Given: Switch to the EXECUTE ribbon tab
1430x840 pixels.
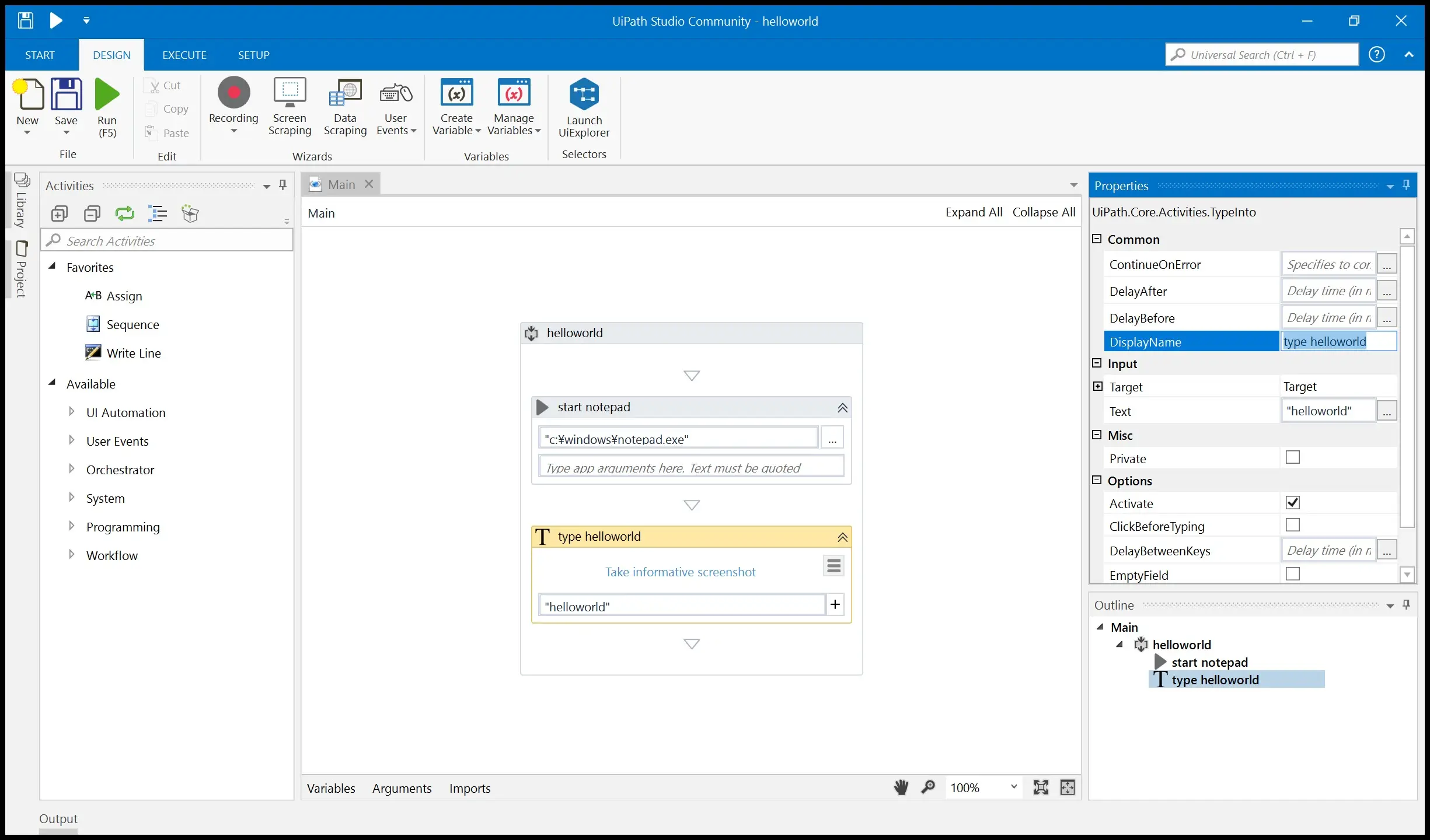Looking at the screenshot, I should (184, 55).
